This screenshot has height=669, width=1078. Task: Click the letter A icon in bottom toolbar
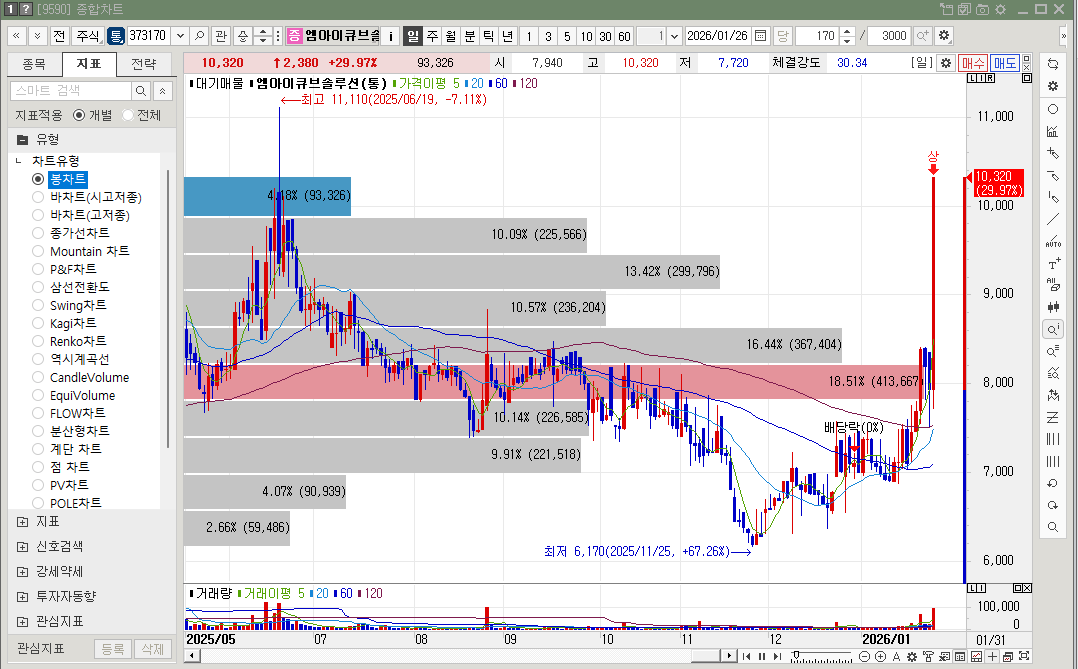(x=896, y=657)
